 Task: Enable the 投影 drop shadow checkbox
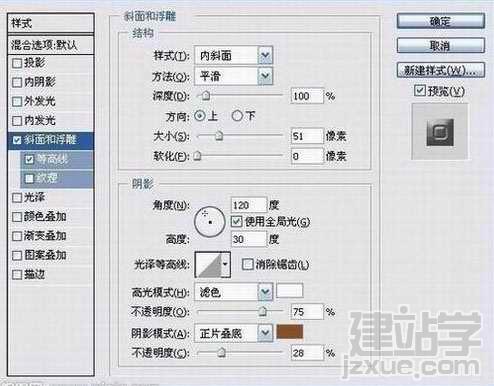[17, 63]
